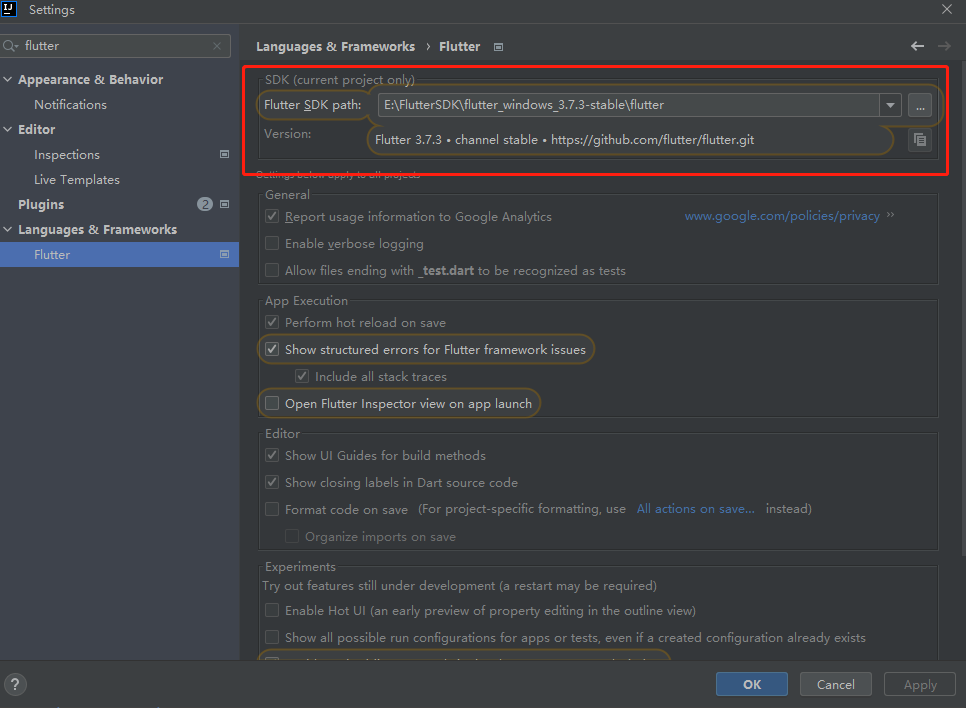Image resolution: width=966 pixels, height=708 pixels.
Task: Check Open Flutter Inspector view on app launch
Action: click(x=271, y=402)
